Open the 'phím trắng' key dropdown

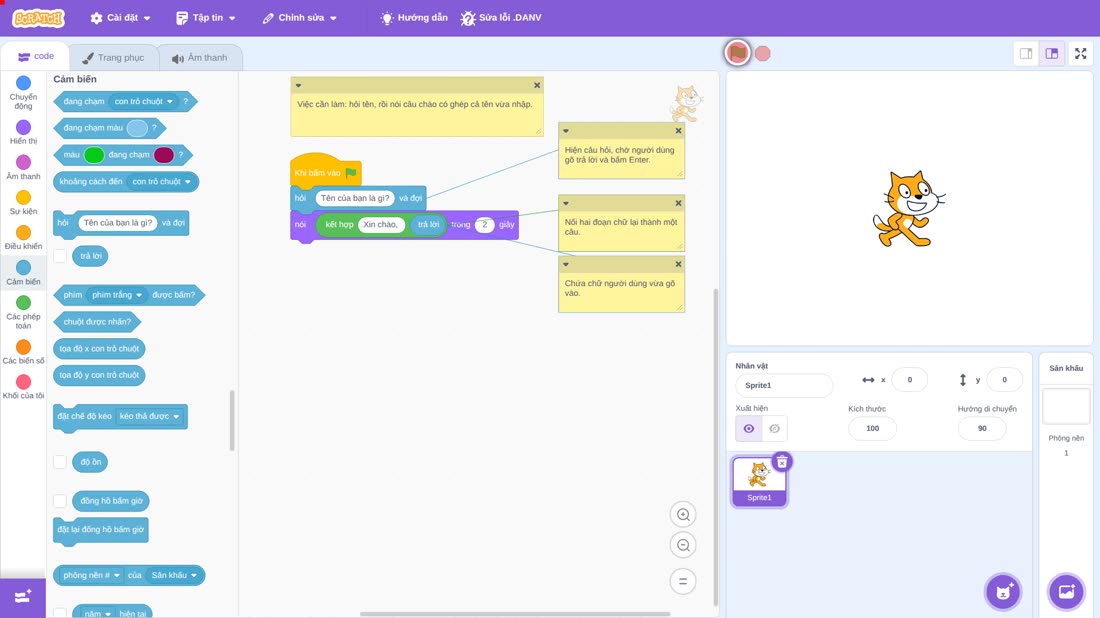click(x=117, y=295)
